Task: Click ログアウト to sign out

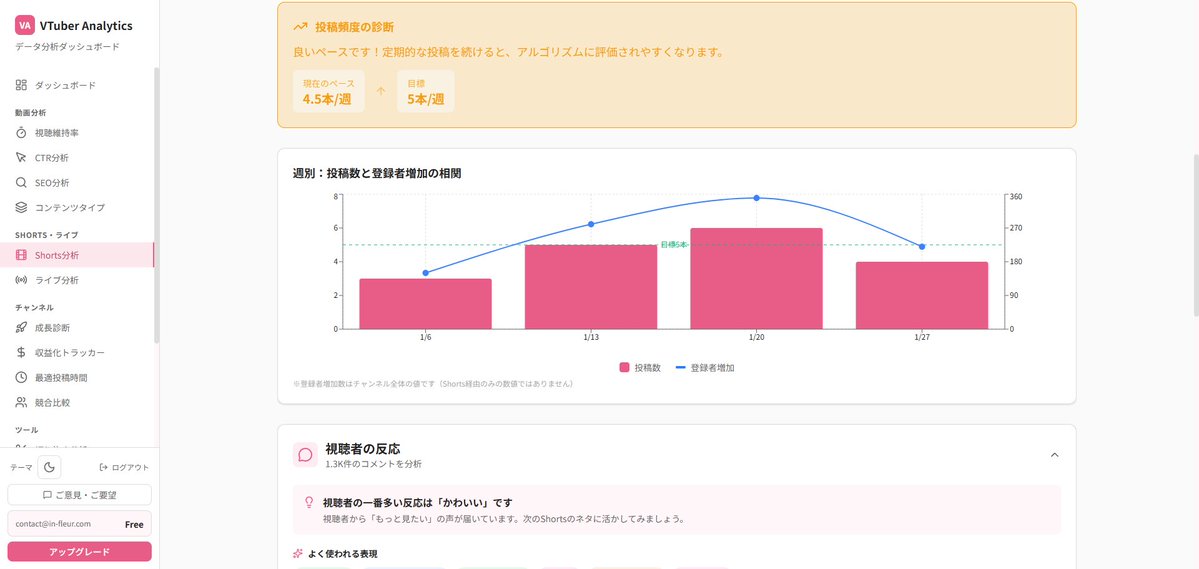Action: [125, 467]
